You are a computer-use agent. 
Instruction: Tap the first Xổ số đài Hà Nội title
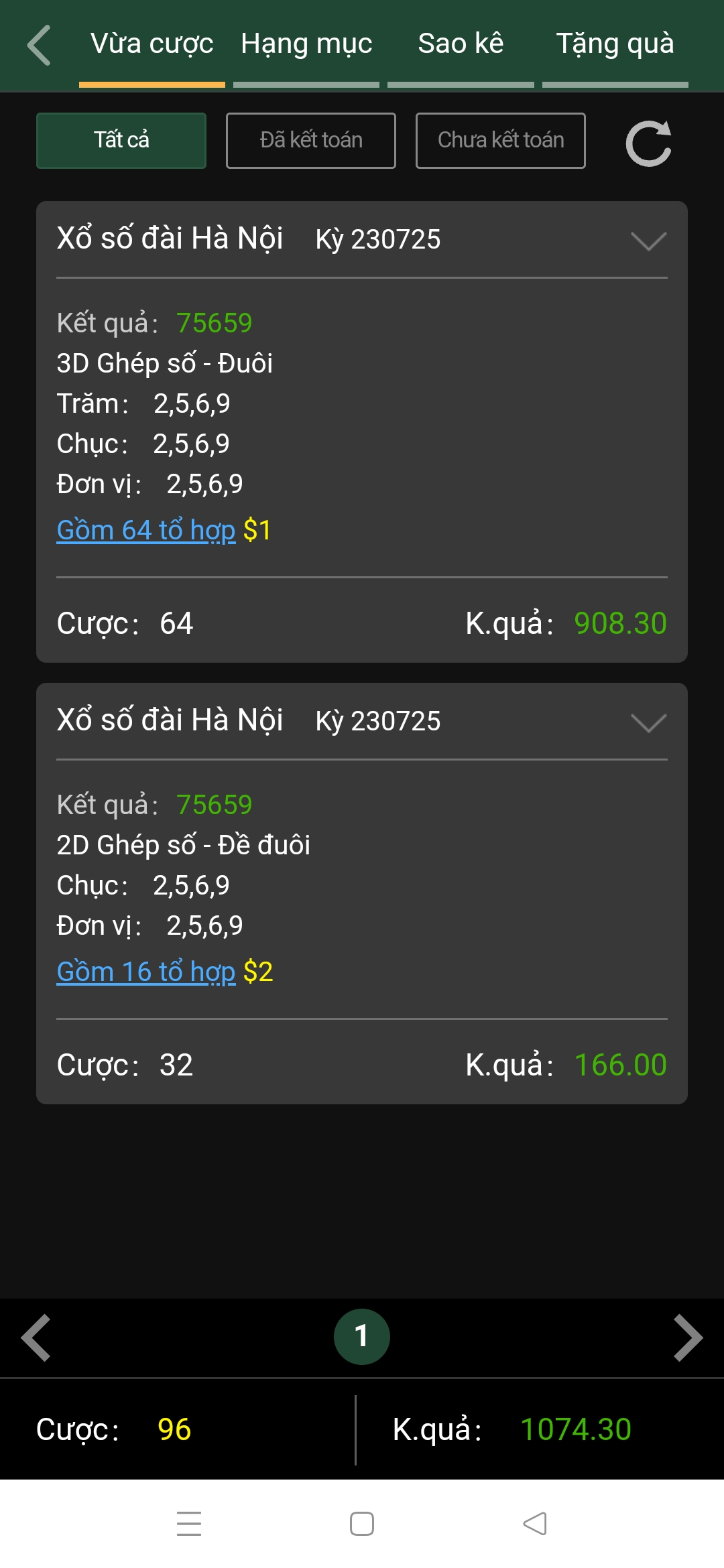point(170,239)
